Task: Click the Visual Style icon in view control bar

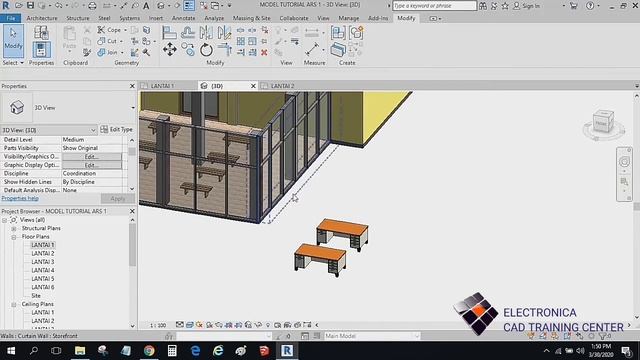Action: coord(190,325)
